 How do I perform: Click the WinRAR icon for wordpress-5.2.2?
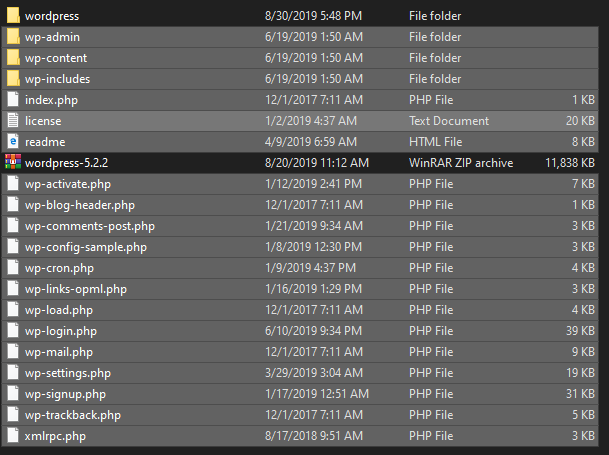pyautogui.click(x=12, y=163)
